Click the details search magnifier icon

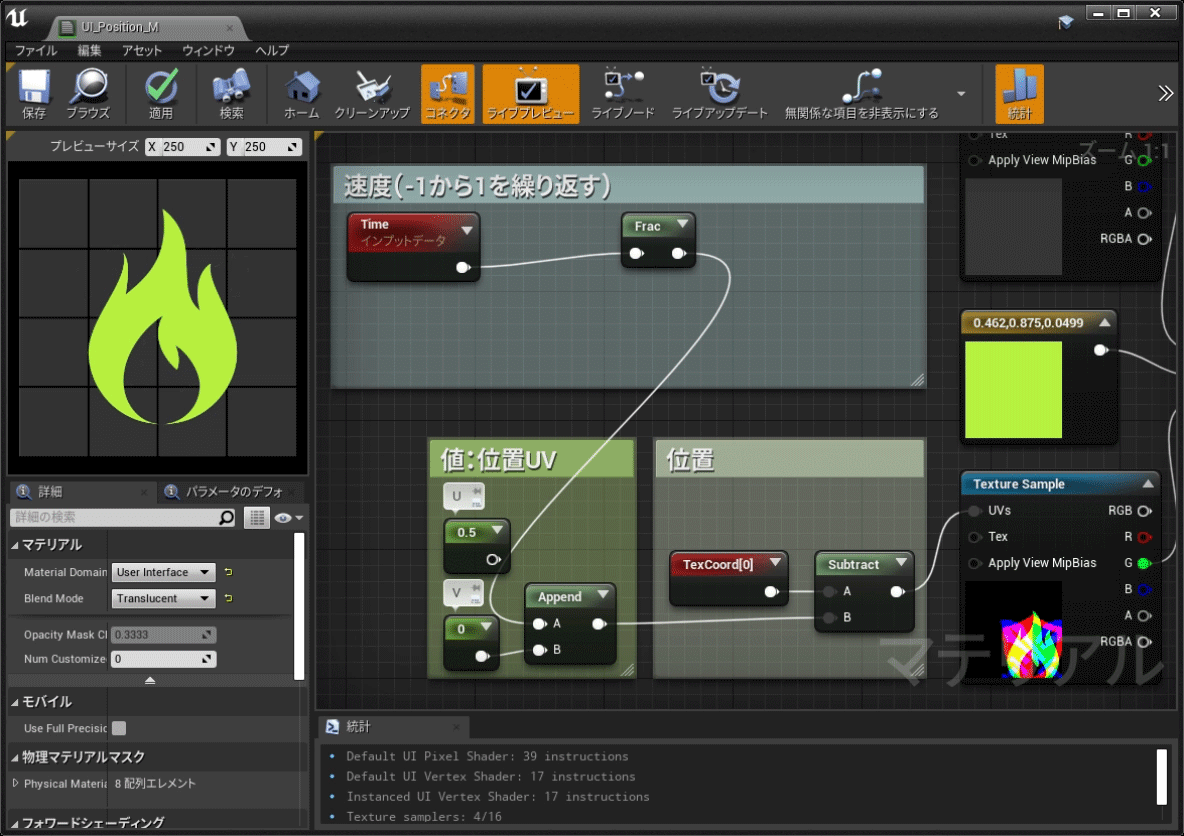click(x=227, y=517)
